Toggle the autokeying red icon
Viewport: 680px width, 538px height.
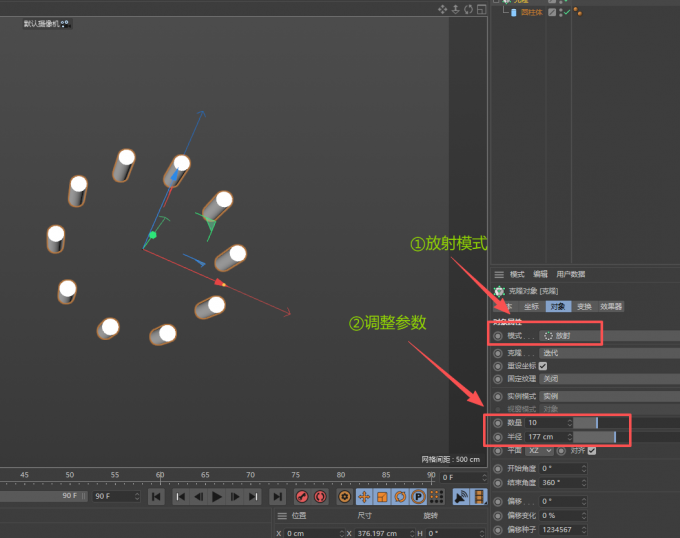pos(320,497)
